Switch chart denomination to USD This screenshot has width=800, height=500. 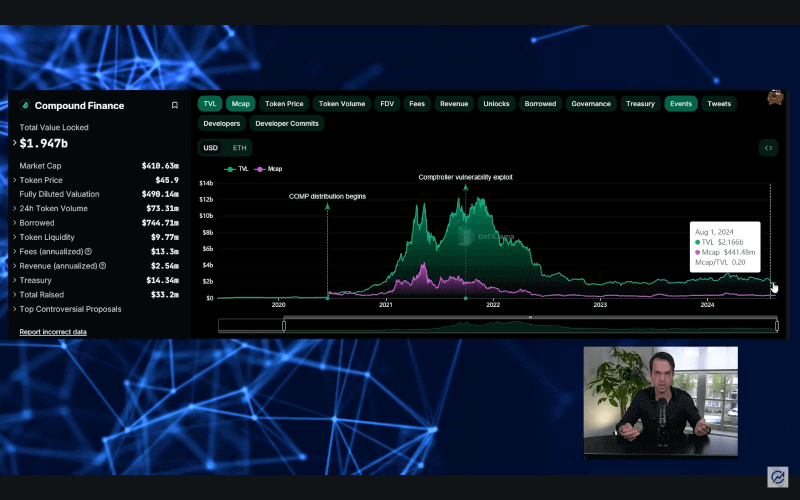point(211,148)
